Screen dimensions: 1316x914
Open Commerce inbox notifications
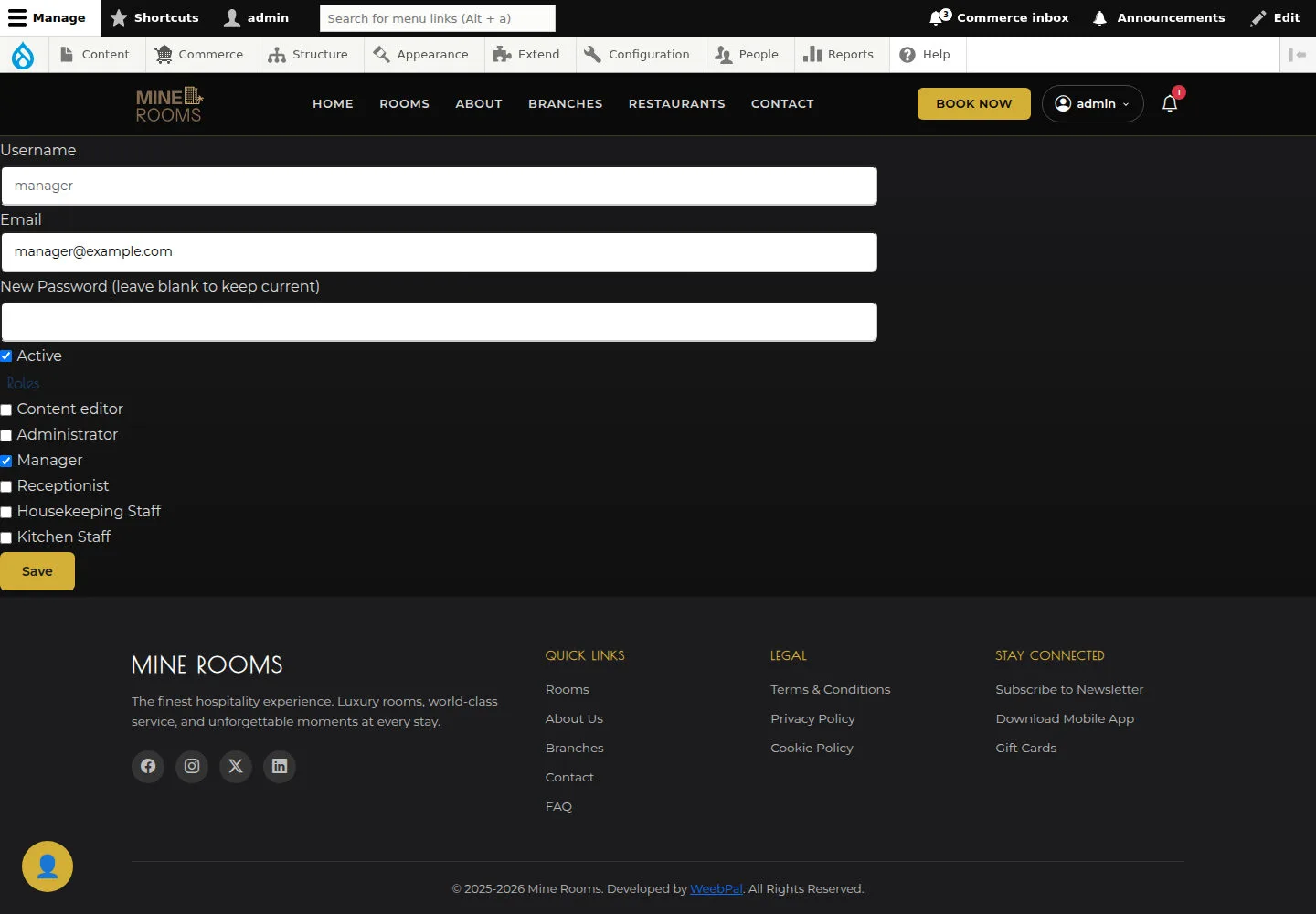click(x=999, y=17)
